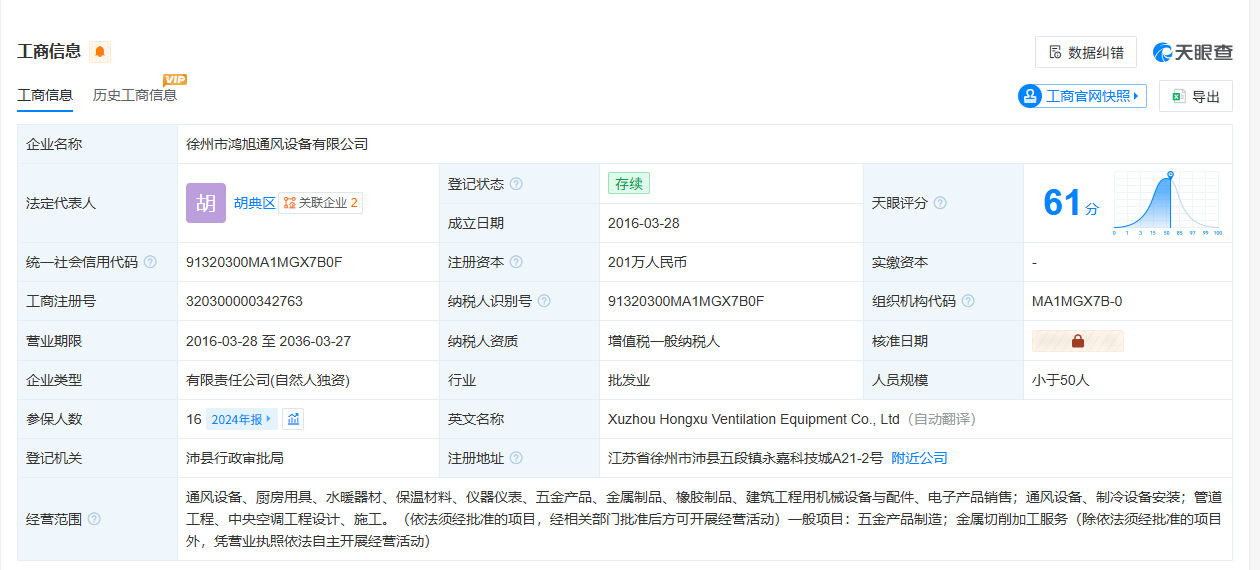Click the 存续 status tag
1260x570 pixels.
[629, 184]
